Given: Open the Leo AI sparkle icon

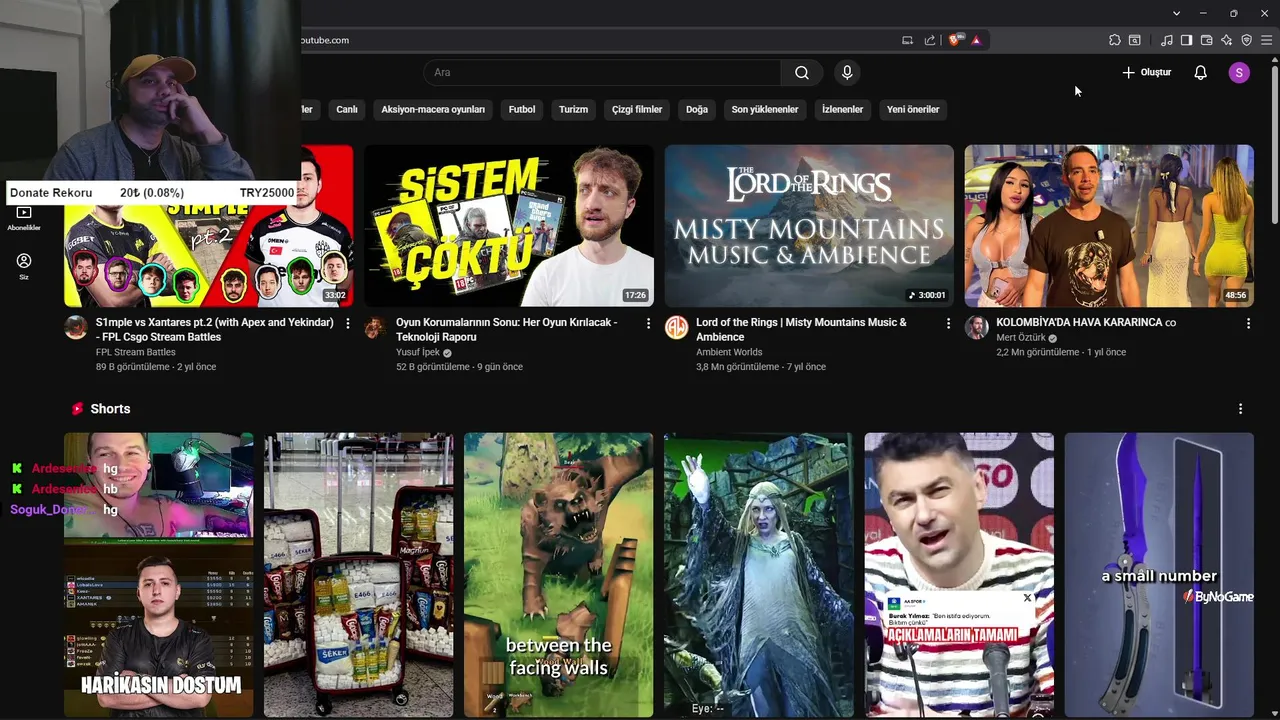Looking at the screenshot, I should coord(1227,40).
